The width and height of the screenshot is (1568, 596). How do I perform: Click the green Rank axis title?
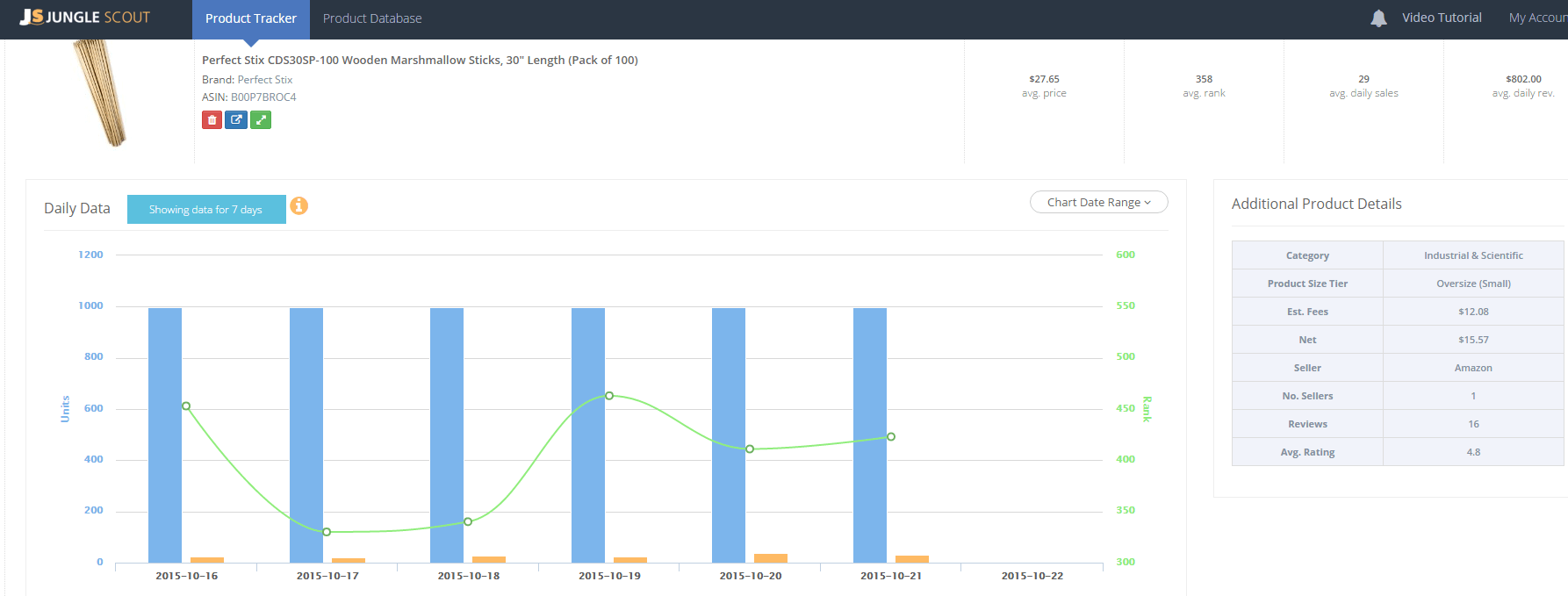[x=1147, y=409]
